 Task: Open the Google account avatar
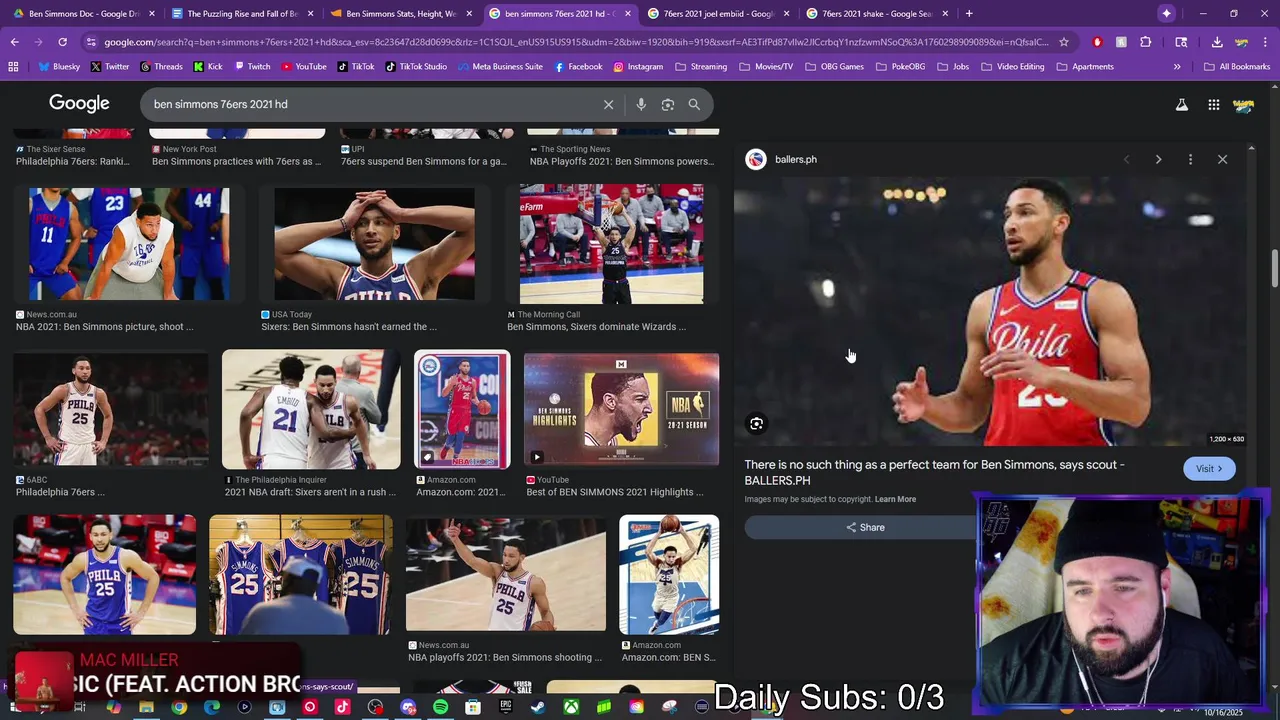[1244, 104]
